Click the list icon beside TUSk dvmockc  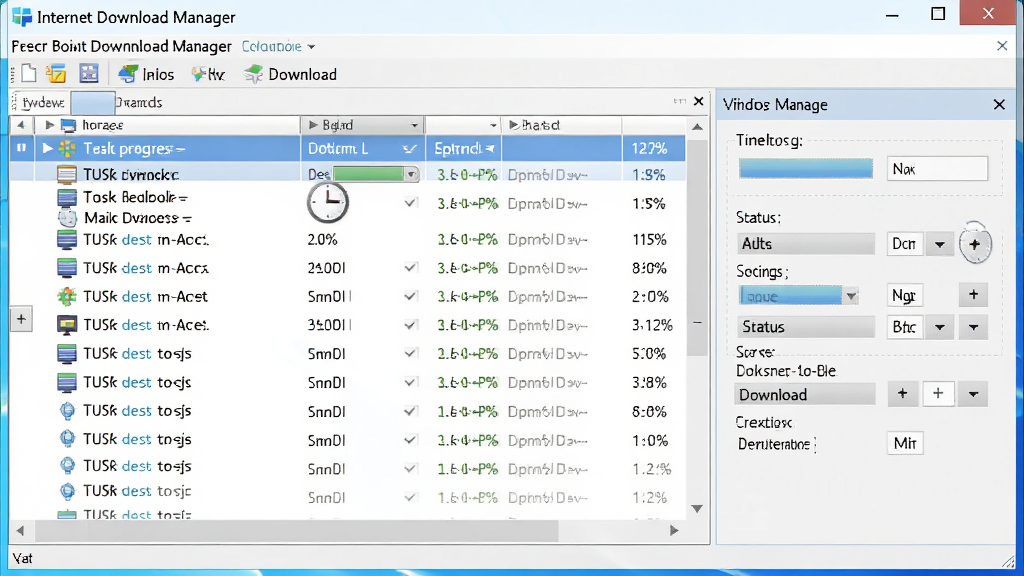(67, 174)
